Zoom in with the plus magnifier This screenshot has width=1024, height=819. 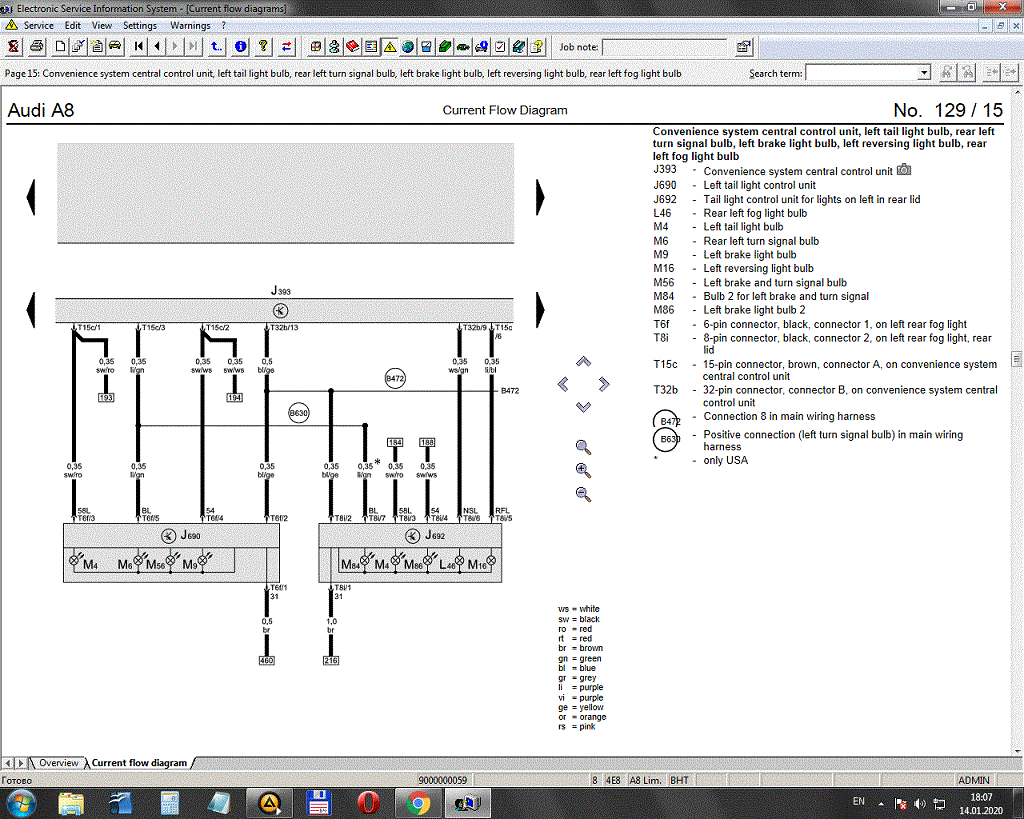(x=583, y=470)
